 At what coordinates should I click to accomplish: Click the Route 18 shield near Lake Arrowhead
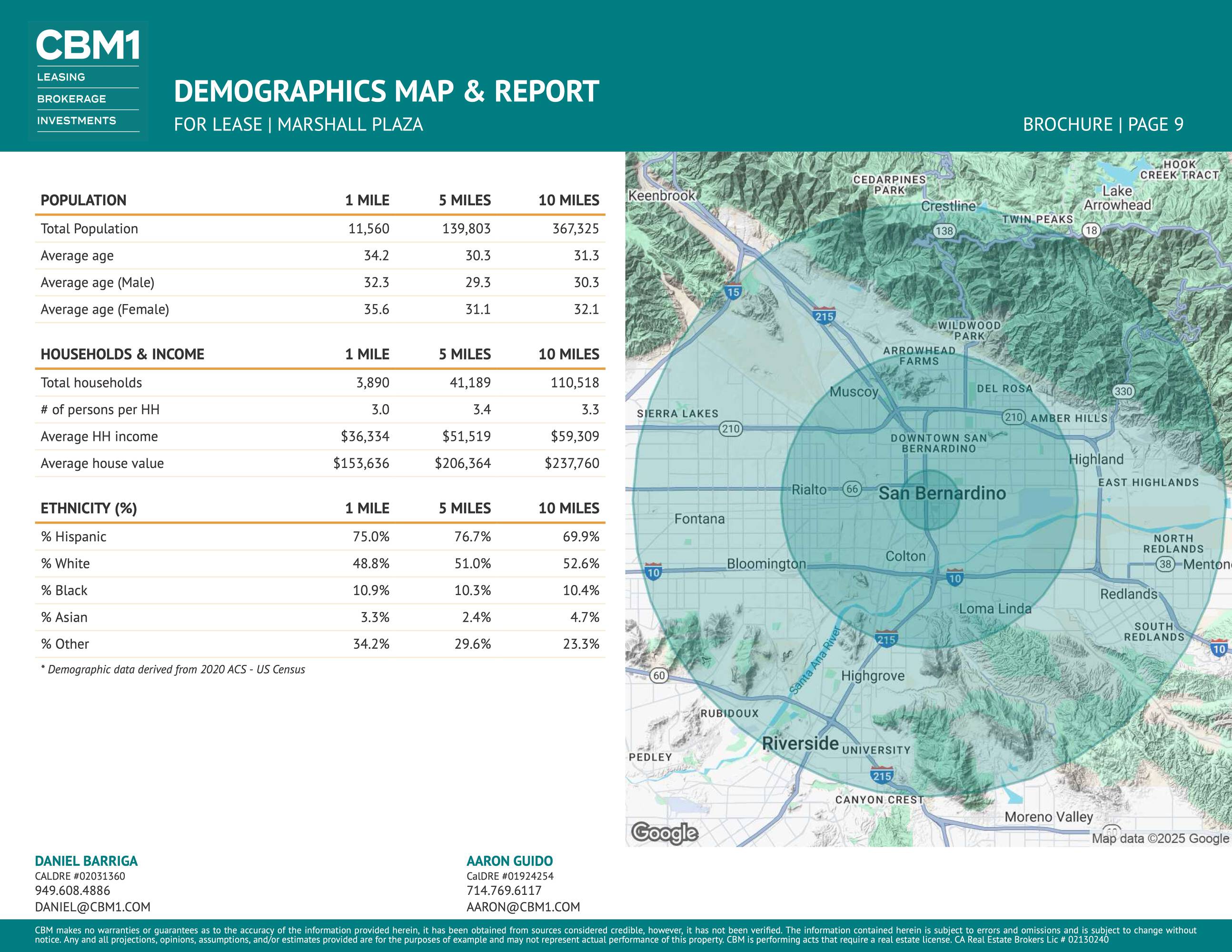tap(1091, 230)
